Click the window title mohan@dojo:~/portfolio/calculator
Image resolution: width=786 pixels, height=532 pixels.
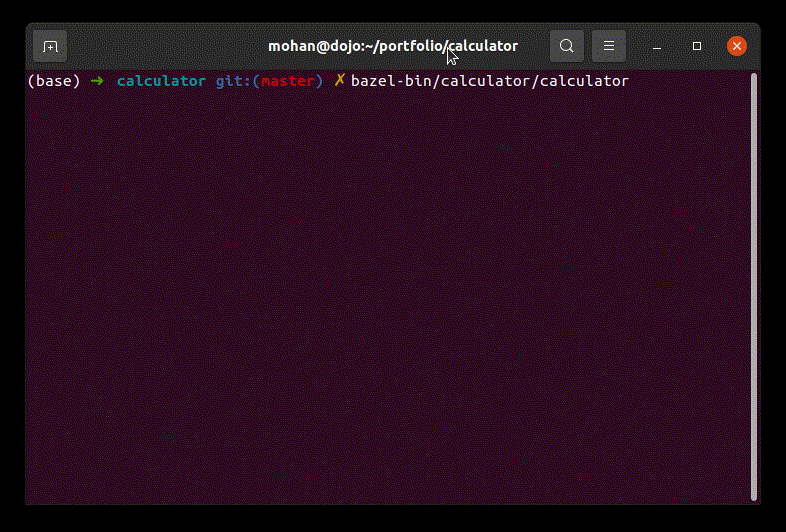click(393, 46)
